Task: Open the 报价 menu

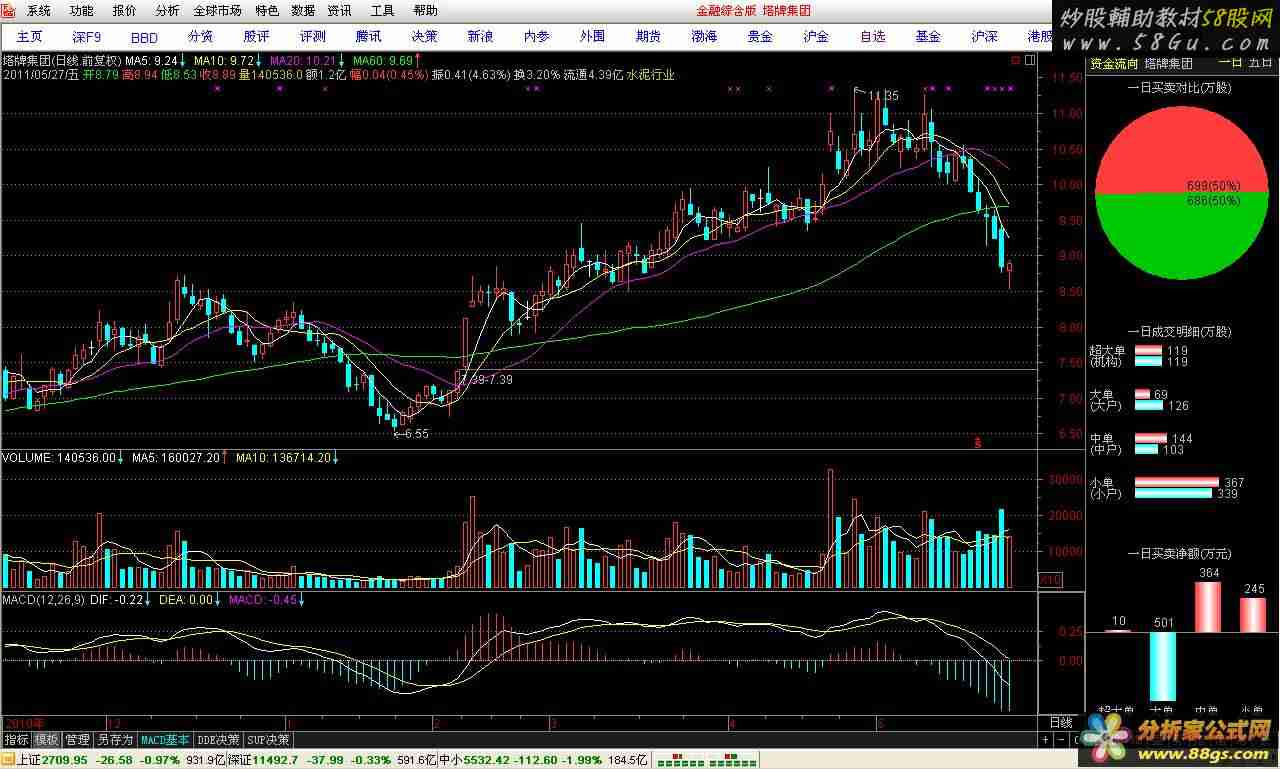Action: click(124, 11)
